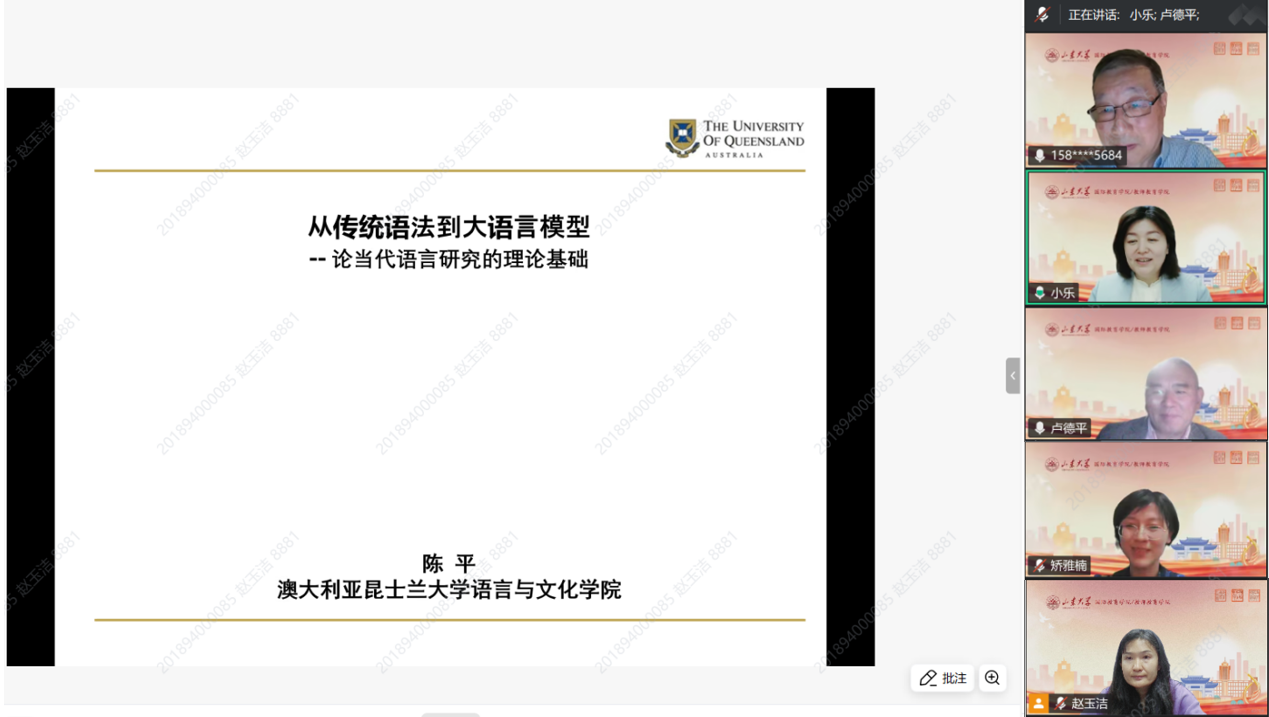This screenshot has width=1269, height=717.
Task: Click the University of Queensland logo on slide
Action: (x=735, y=138)
